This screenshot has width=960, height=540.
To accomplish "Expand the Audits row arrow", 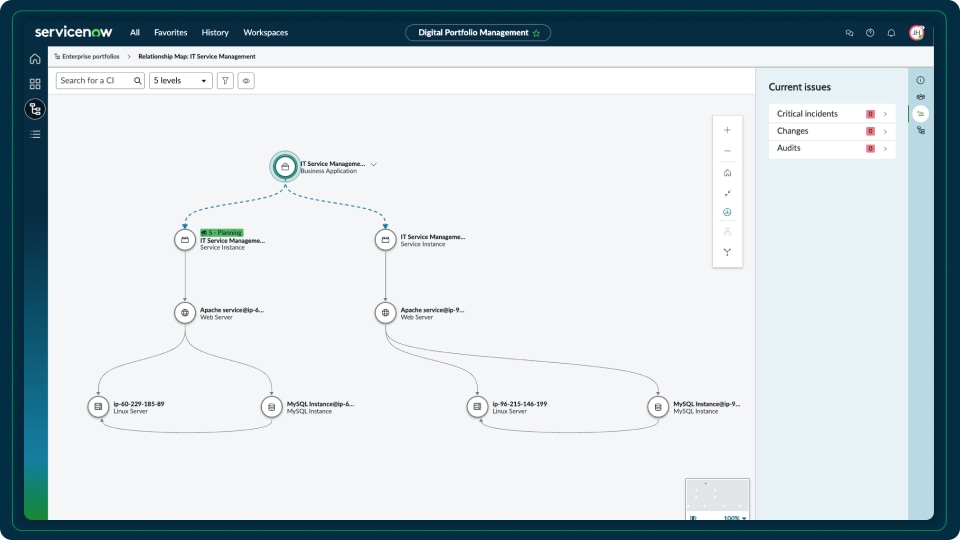I will (x=885, y=148).
